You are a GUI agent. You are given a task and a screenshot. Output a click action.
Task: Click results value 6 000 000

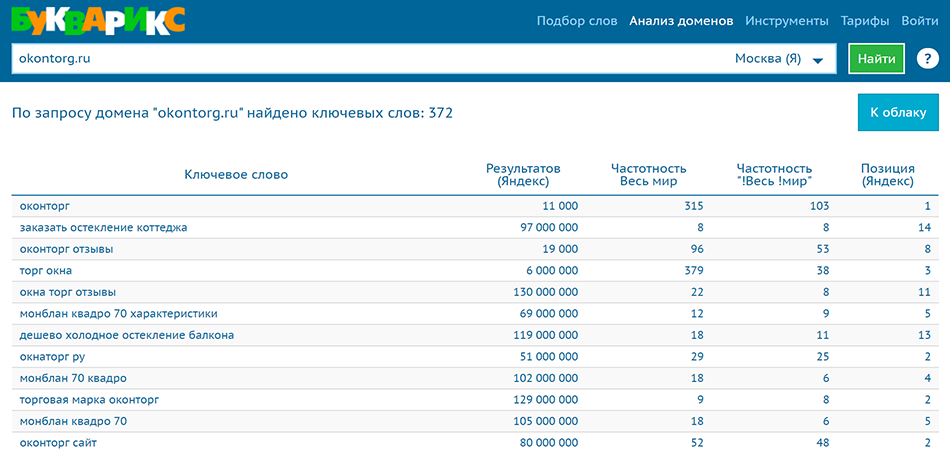[553, 271]
